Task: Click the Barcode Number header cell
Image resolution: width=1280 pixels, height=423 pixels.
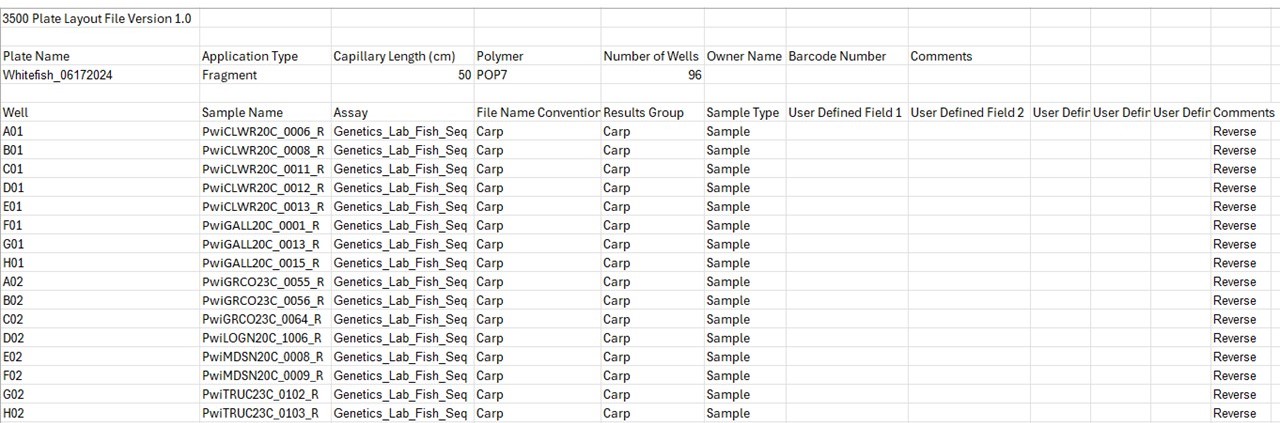Action: tap(847, 56)
